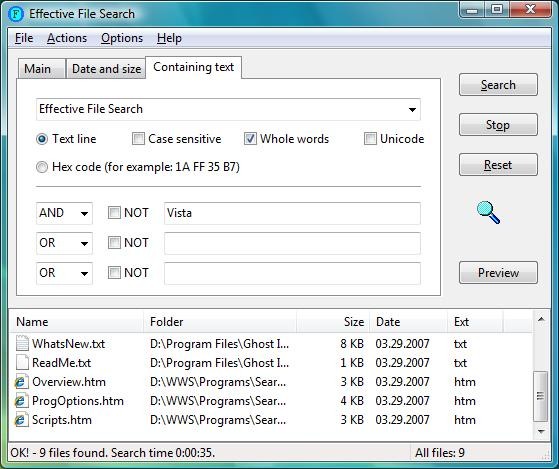Image resolution: width=559 pixels, height=469 pixels.
Task: Select the Hex code radio button
Action: click(42, 167)
